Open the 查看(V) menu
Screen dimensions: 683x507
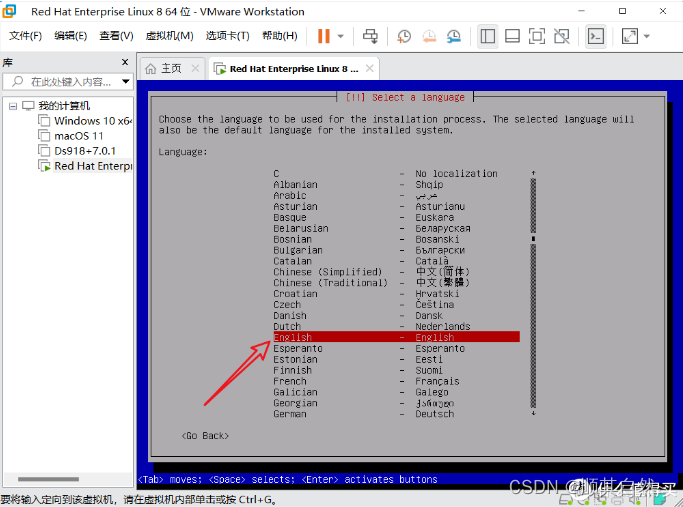tap(116, 36)
